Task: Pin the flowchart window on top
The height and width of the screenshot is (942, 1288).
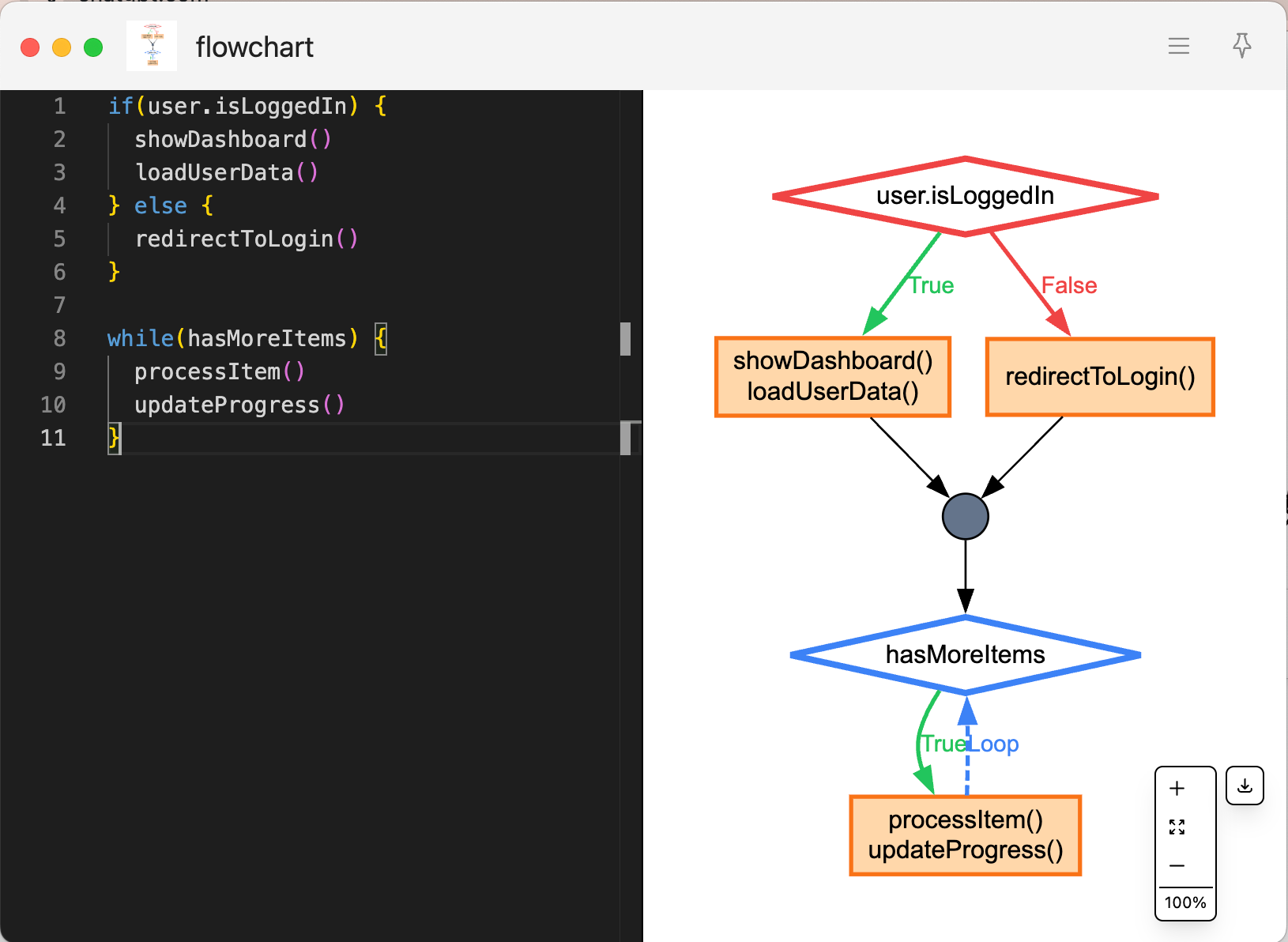Action: [x=1241, y=46]
